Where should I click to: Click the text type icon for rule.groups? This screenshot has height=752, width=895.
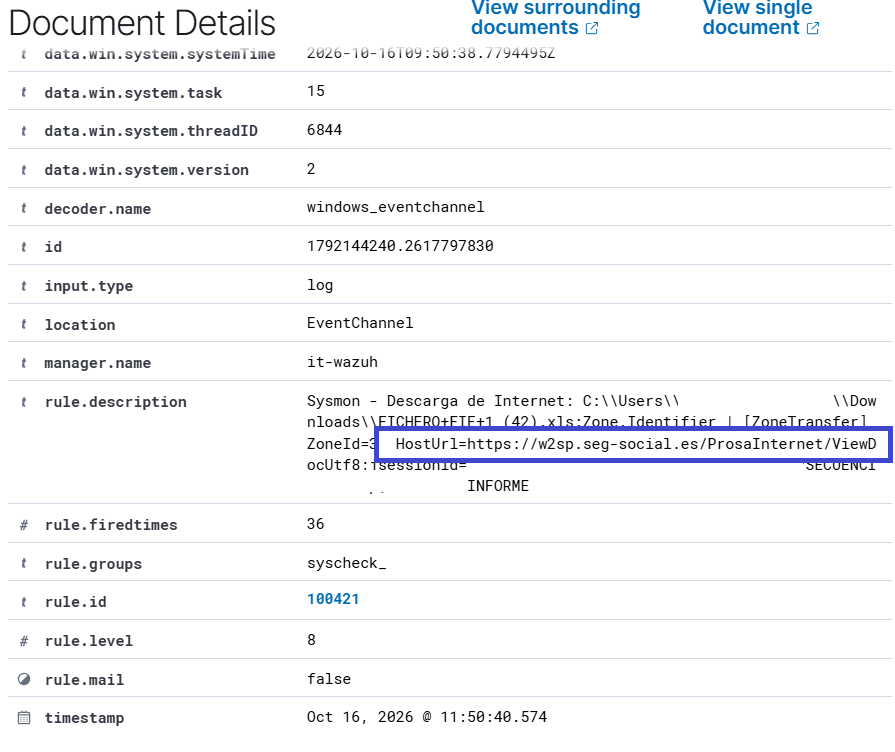click(23, 563)
